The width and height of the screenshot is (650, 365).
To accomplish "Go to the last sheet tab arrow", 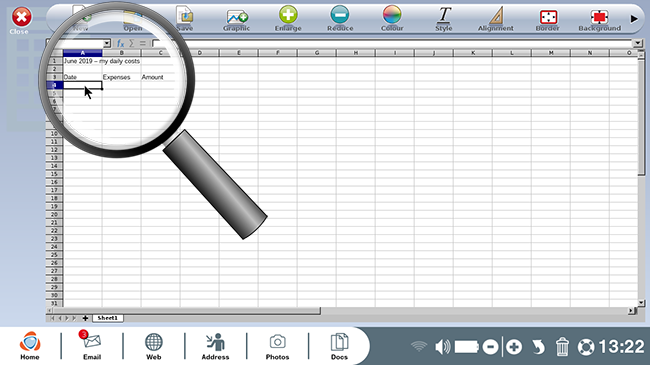I will click(x=75, y=318).
